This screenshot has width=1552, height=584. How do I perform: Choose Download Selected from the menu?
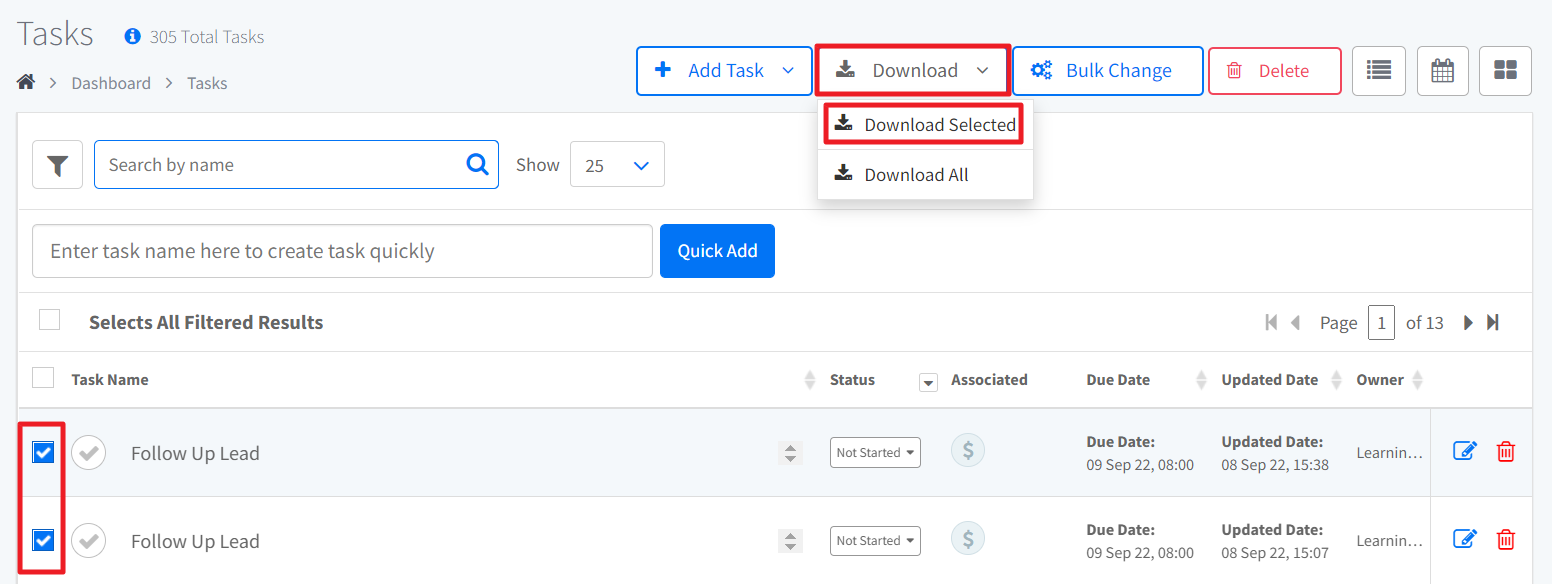point(925,125)
